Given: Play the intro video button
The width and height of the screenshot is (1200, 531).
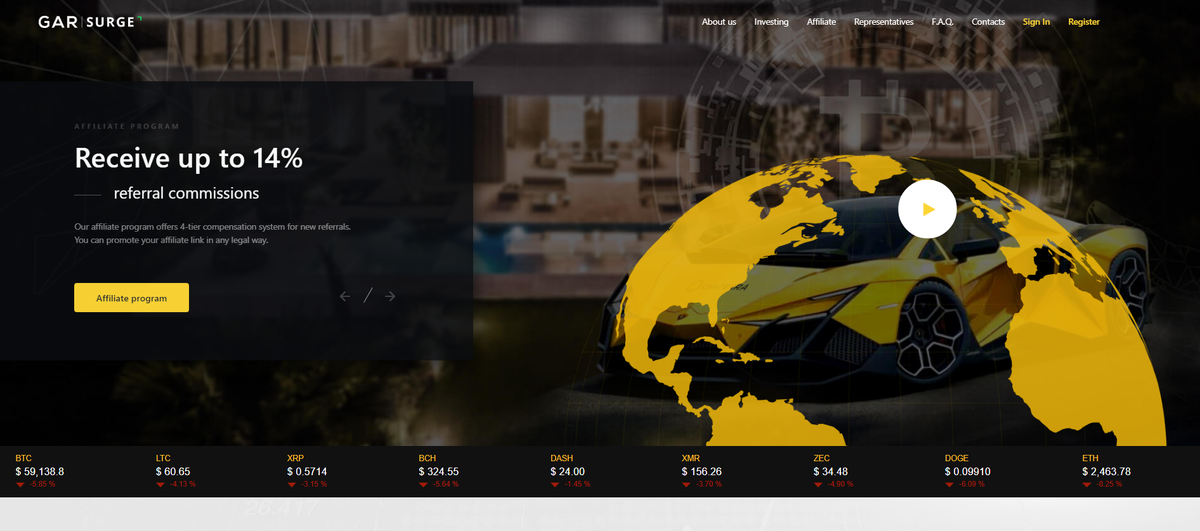Looking at the screenshot, I should 927,209.
